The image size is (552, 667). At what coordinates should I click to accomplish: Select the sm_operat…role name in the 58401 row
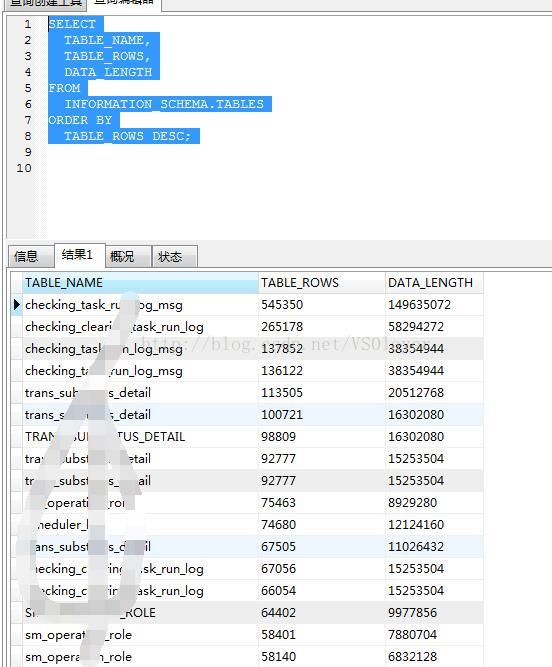coord(140,635)
